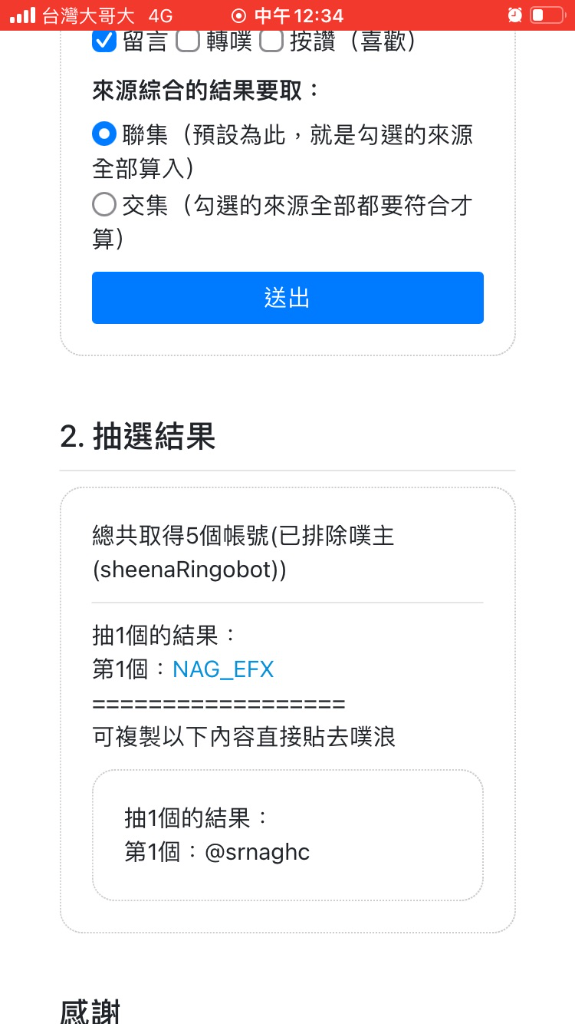575x1024 pixels.
Task: Select the @srnaghc copyable result text
Action: point(257,853)
